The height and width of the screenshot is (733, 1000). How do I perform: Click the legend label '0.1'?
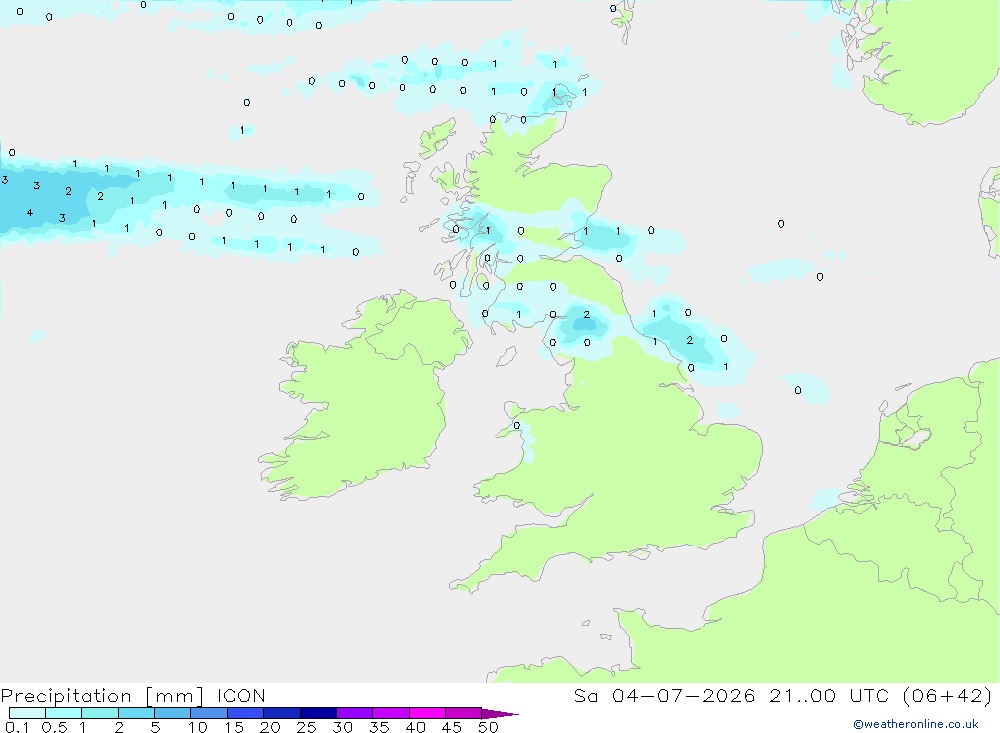17,727
